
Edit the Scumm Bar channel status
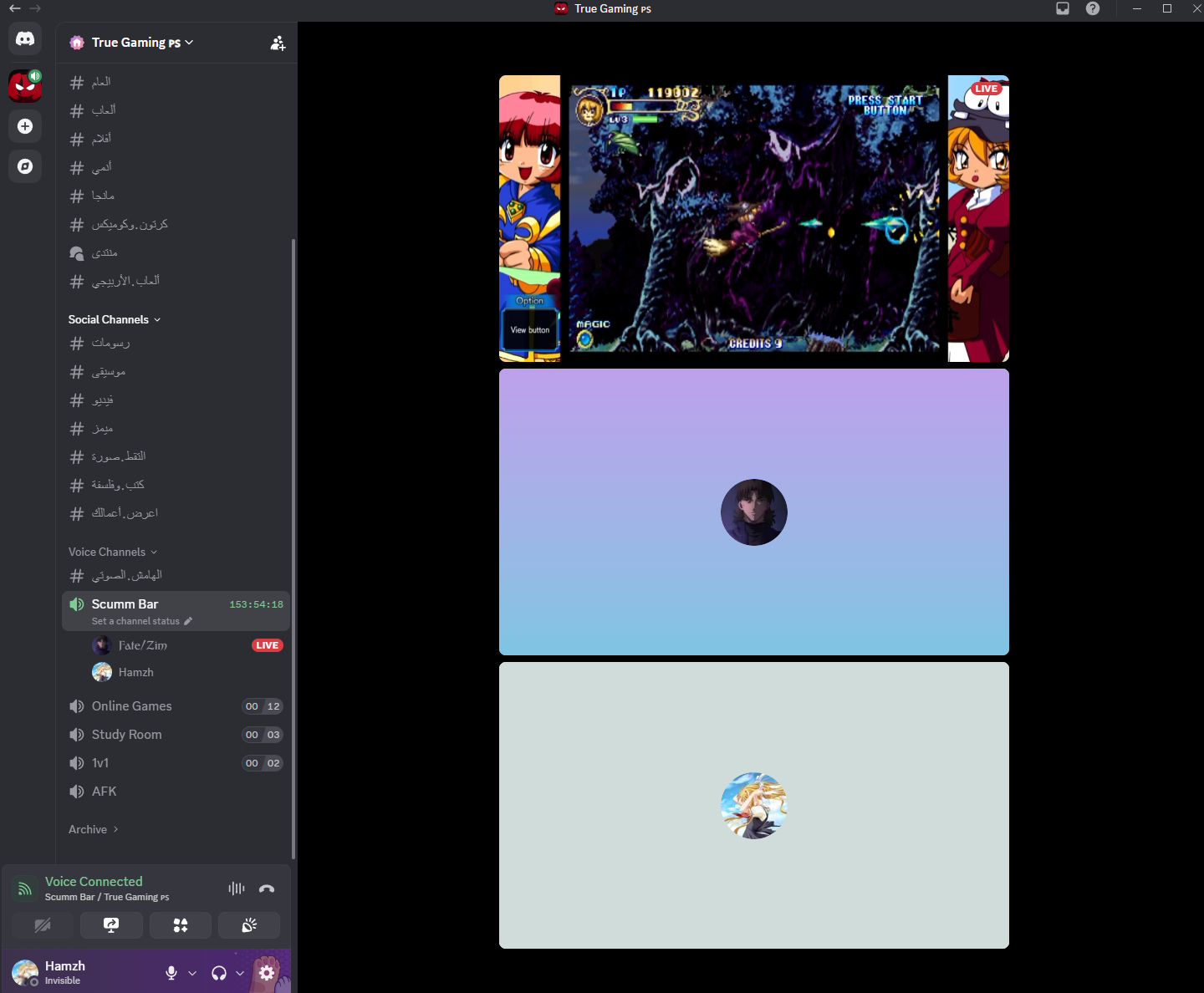click(x=188, y=621)
